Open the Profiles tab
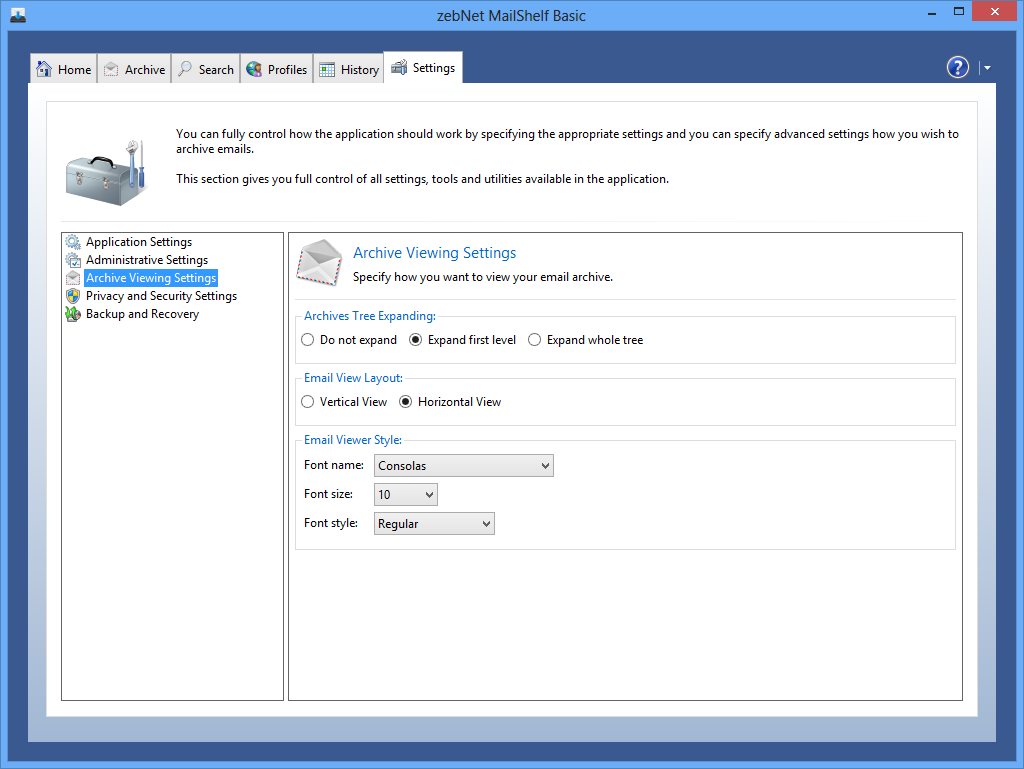This screenshot has width=1024, height=769. 276,69
